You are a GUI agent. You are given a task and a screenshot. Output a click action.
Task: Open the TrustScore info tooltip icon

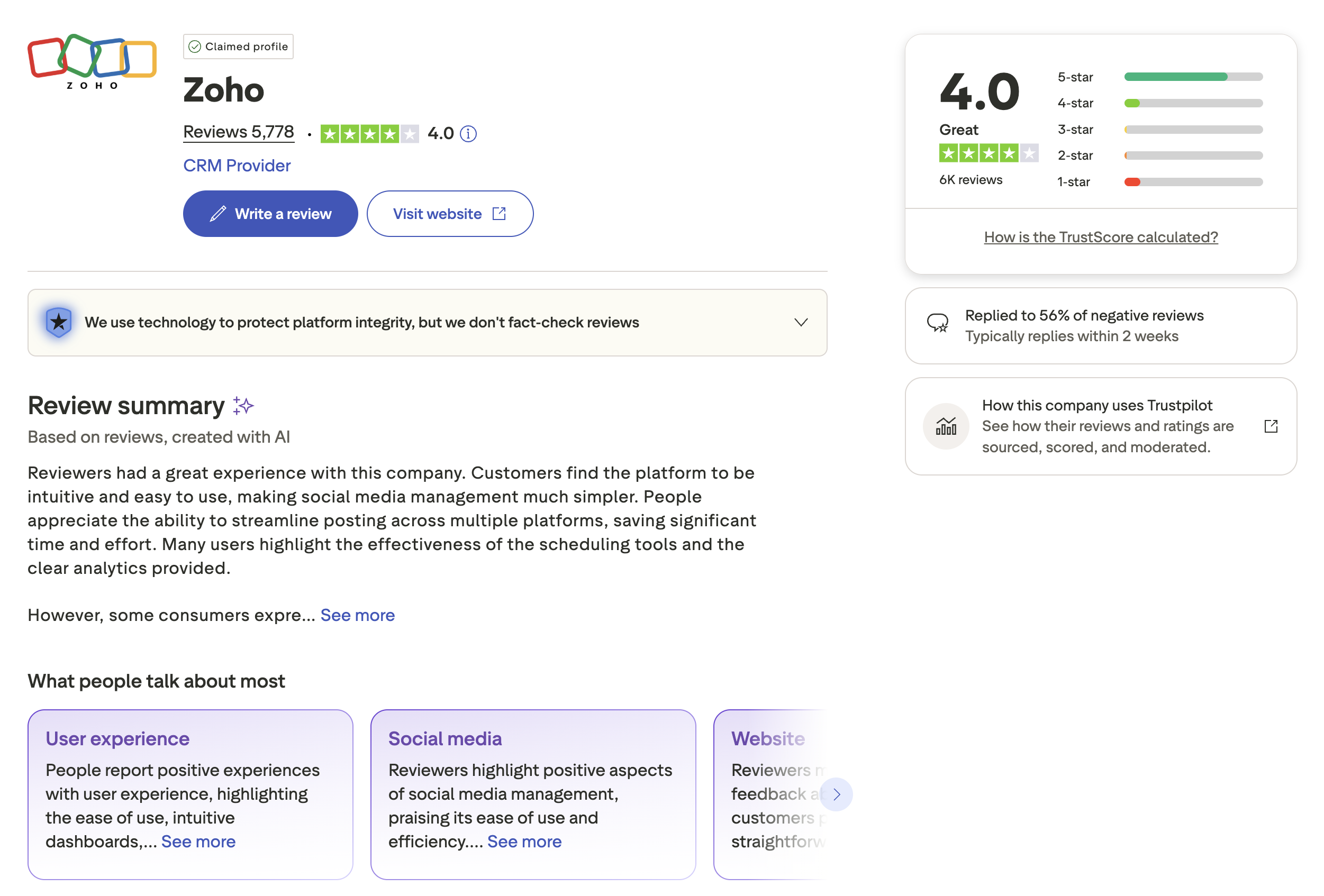[468, 133]
